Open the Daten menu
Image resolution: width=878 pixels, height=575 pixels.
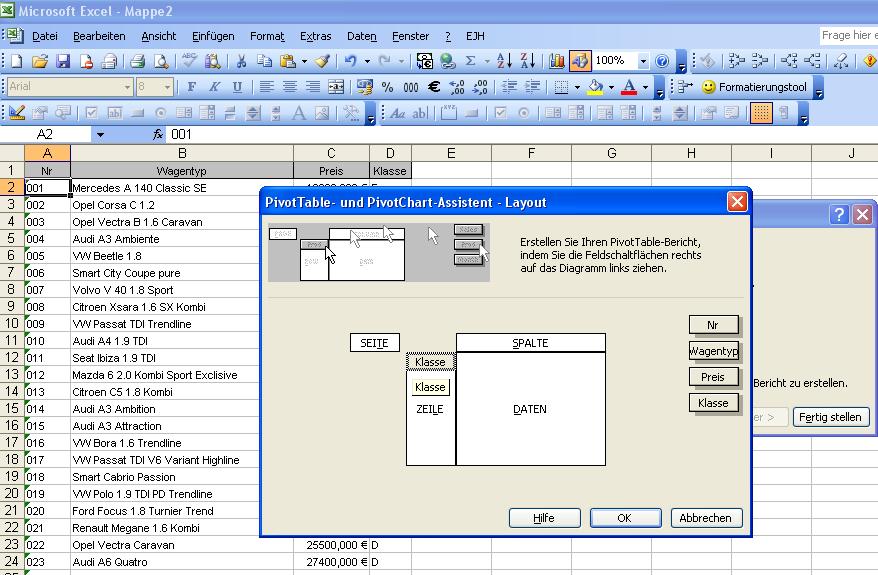361,36
